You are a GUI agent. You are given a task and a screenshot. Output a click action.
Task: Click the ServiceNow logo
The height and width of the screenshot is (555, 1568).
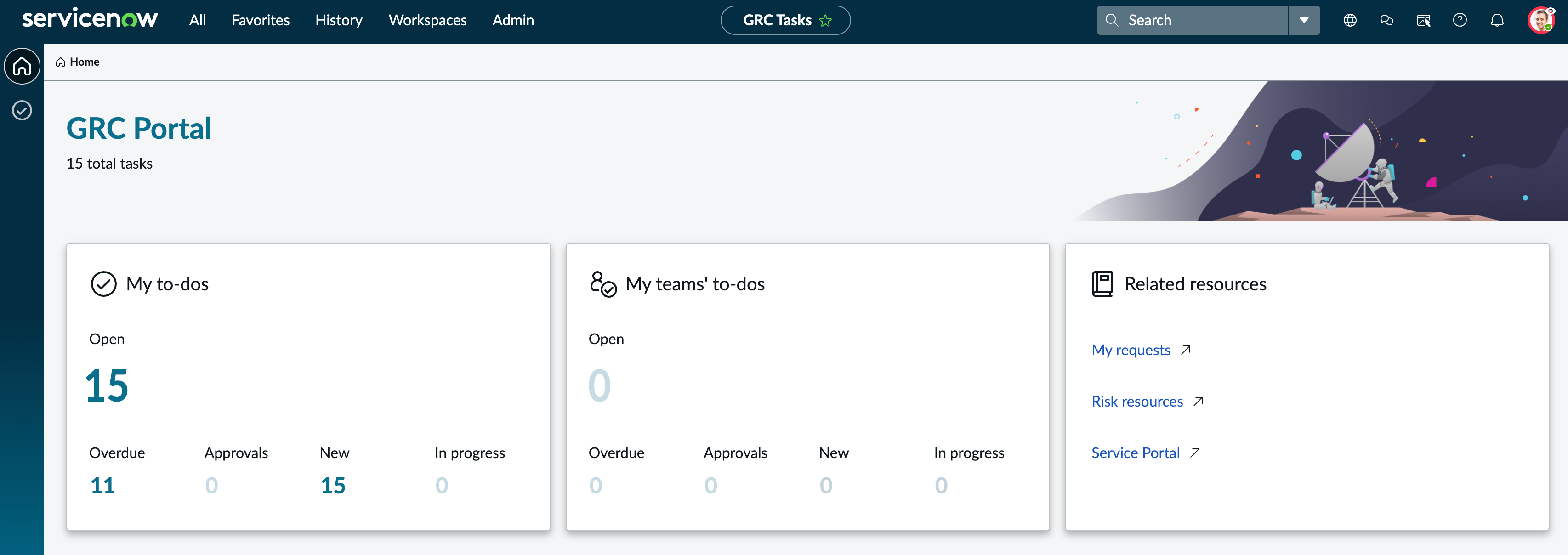pyautogui.click(x=90, y=19)
